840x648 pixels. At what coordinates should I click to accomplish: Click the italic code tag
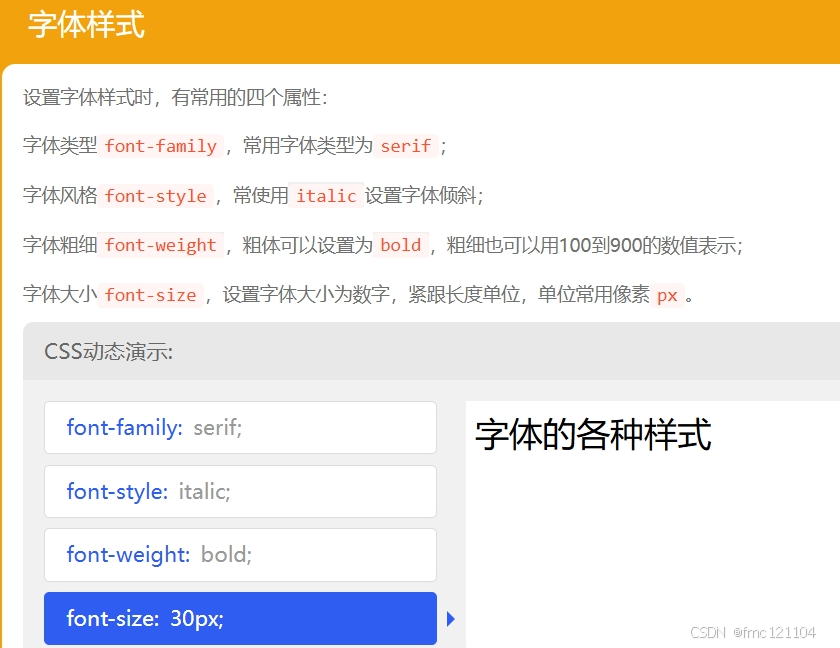(326, 195)
